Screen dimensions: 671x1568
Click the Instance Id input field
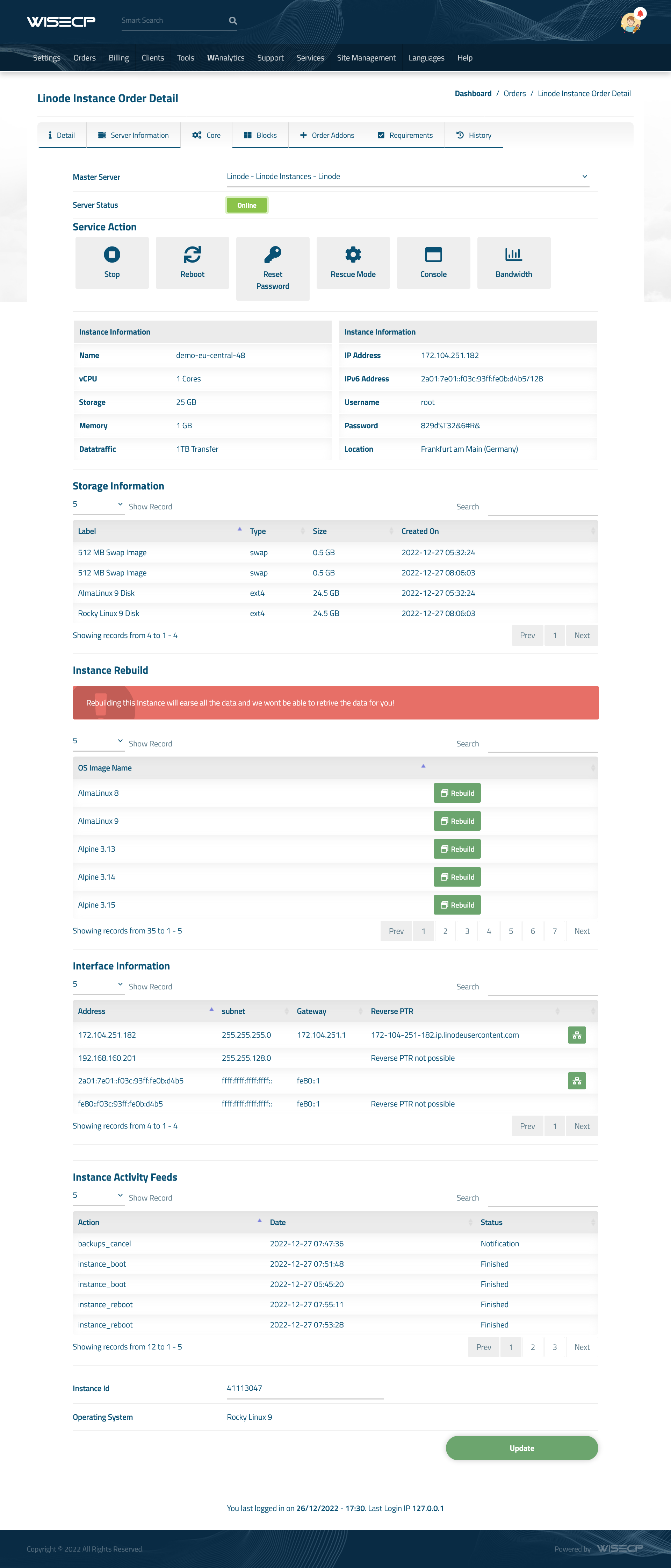pos(305,1388)
